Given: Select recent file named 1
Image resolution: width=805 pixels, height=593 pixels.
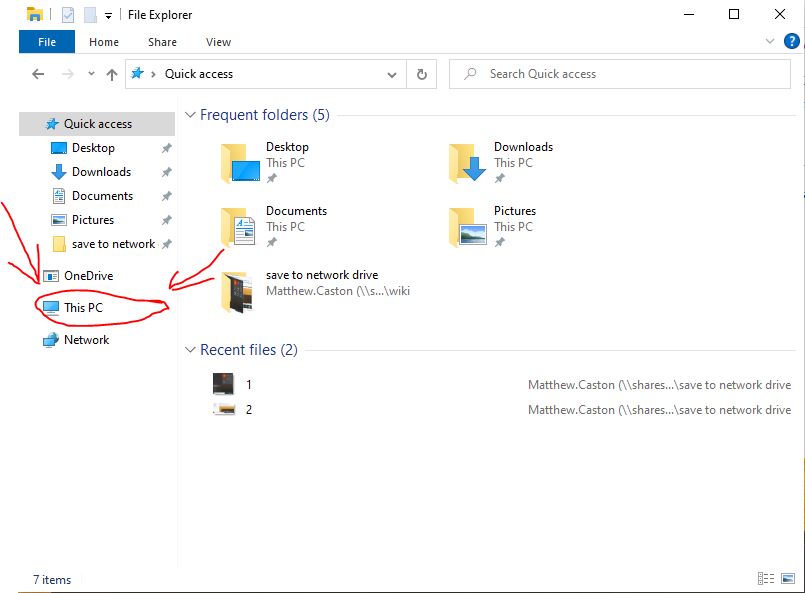Looking at the screenshot, I should point(248,385).
